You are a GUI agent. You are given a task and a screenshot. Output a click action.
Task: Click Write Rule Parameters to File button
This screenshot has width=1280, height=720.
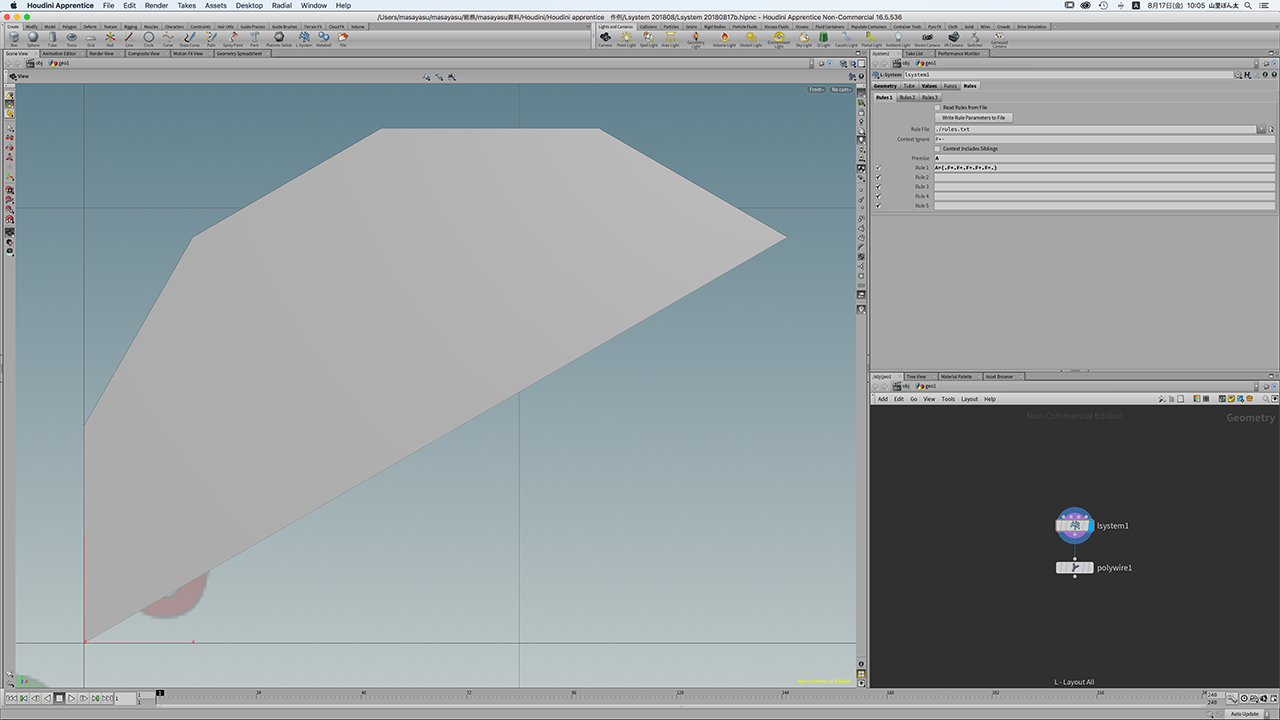(x=973, y=118)
